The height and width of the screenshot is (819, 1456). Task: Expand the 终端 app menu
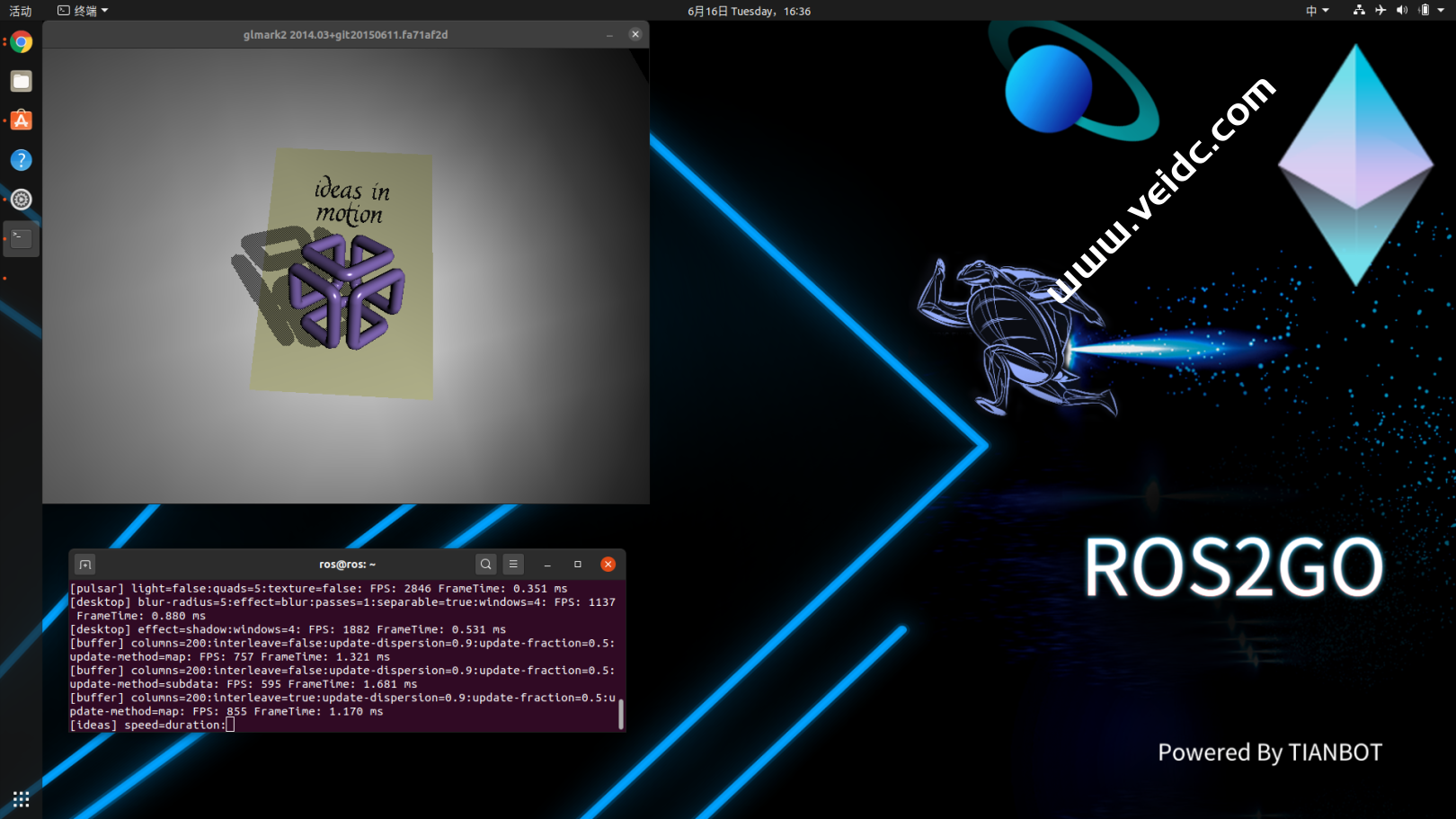[x=83, y=11]
